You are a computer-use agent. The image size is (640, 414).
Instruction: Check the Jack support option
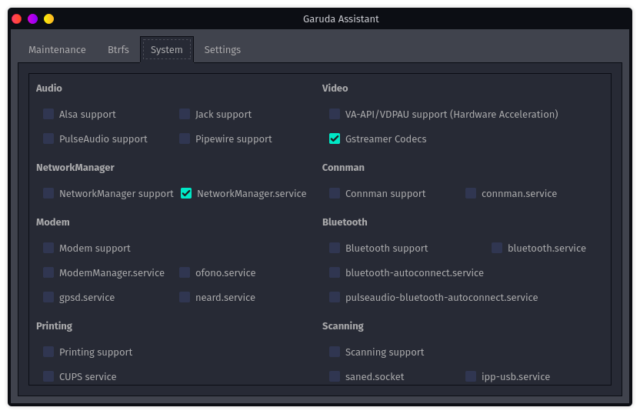[185, 114]
